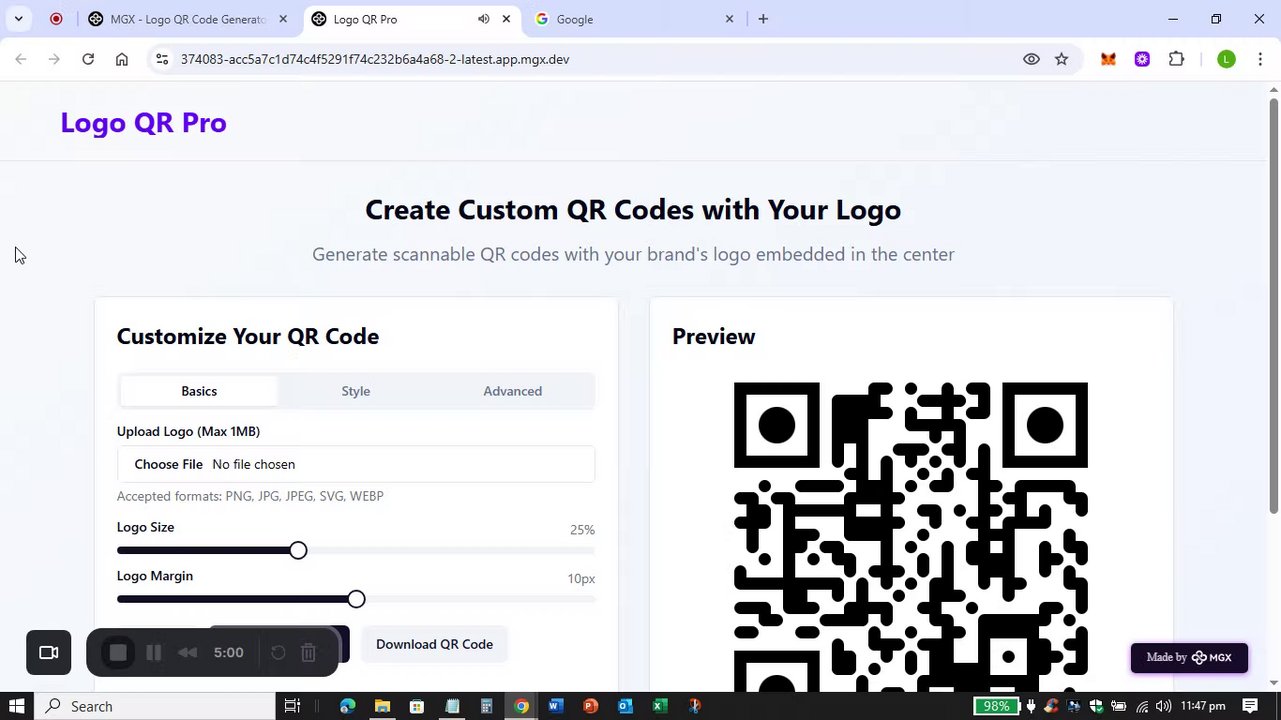Open PowerPoint from the taskbar
Image resolution: width=1281 pixels, height=720 pixels.
(590, 706)
